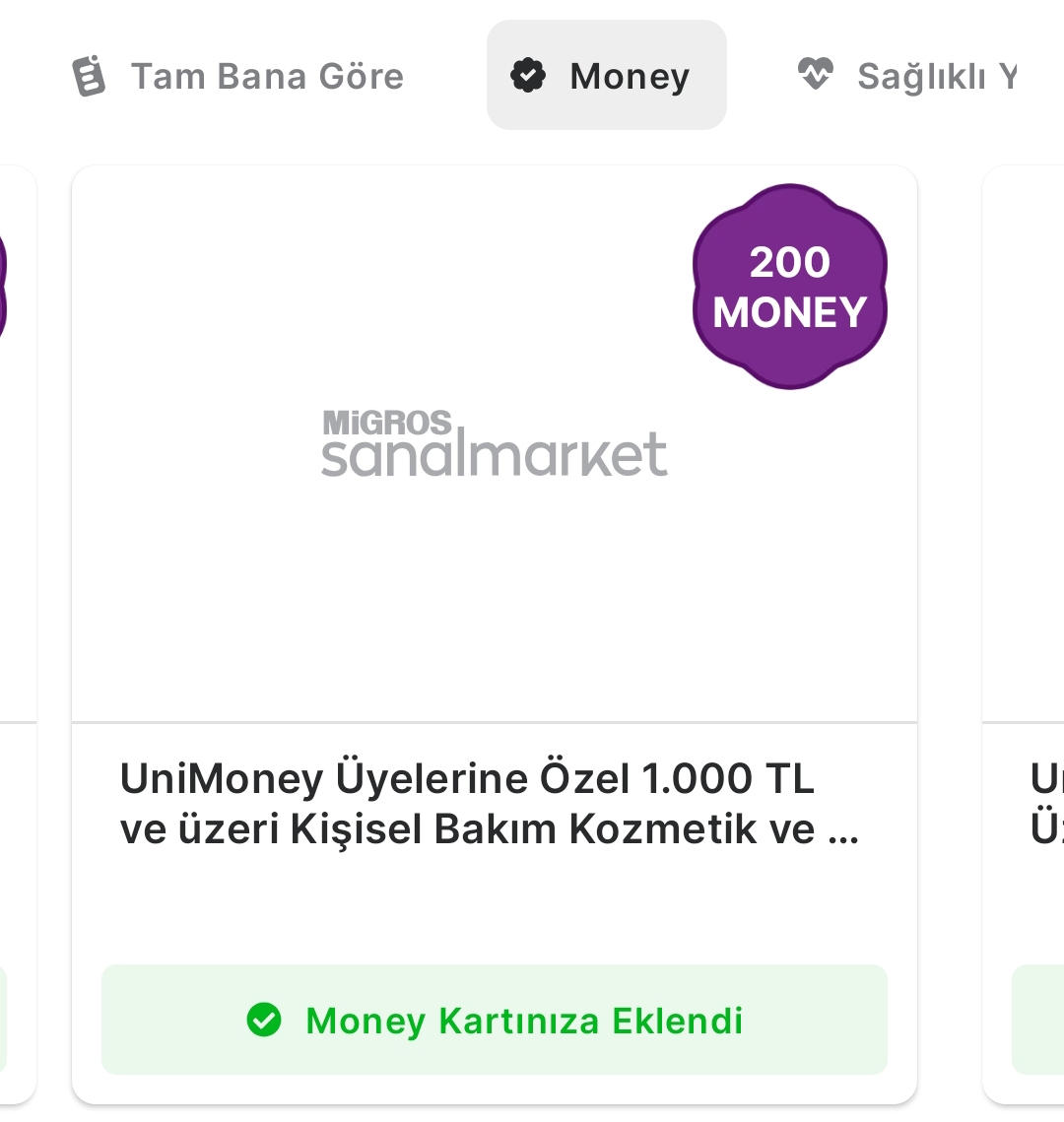Tap the previous card's green button edge
1064x1122 pixels.
pos(4,1020)
